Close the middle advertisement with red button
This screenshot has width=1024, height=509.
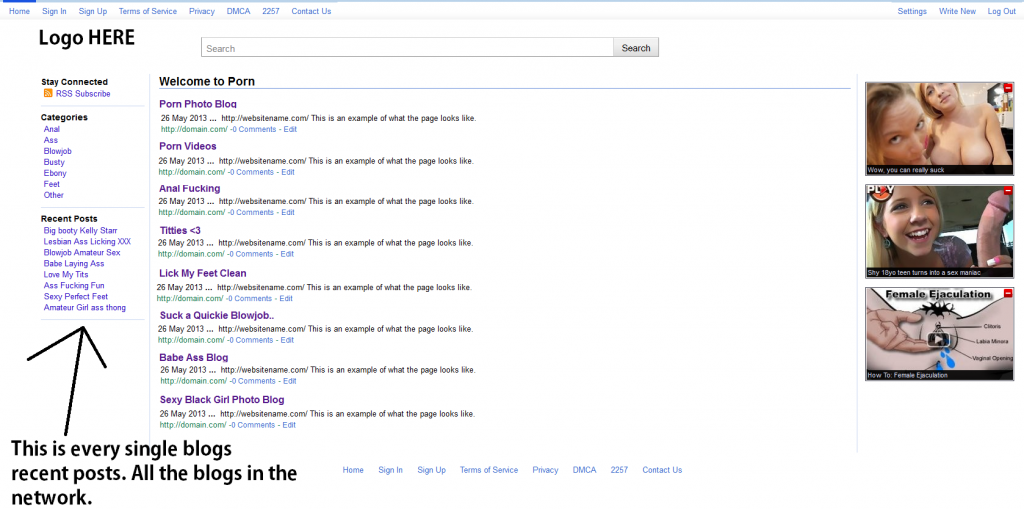(x=1007, y=190)
